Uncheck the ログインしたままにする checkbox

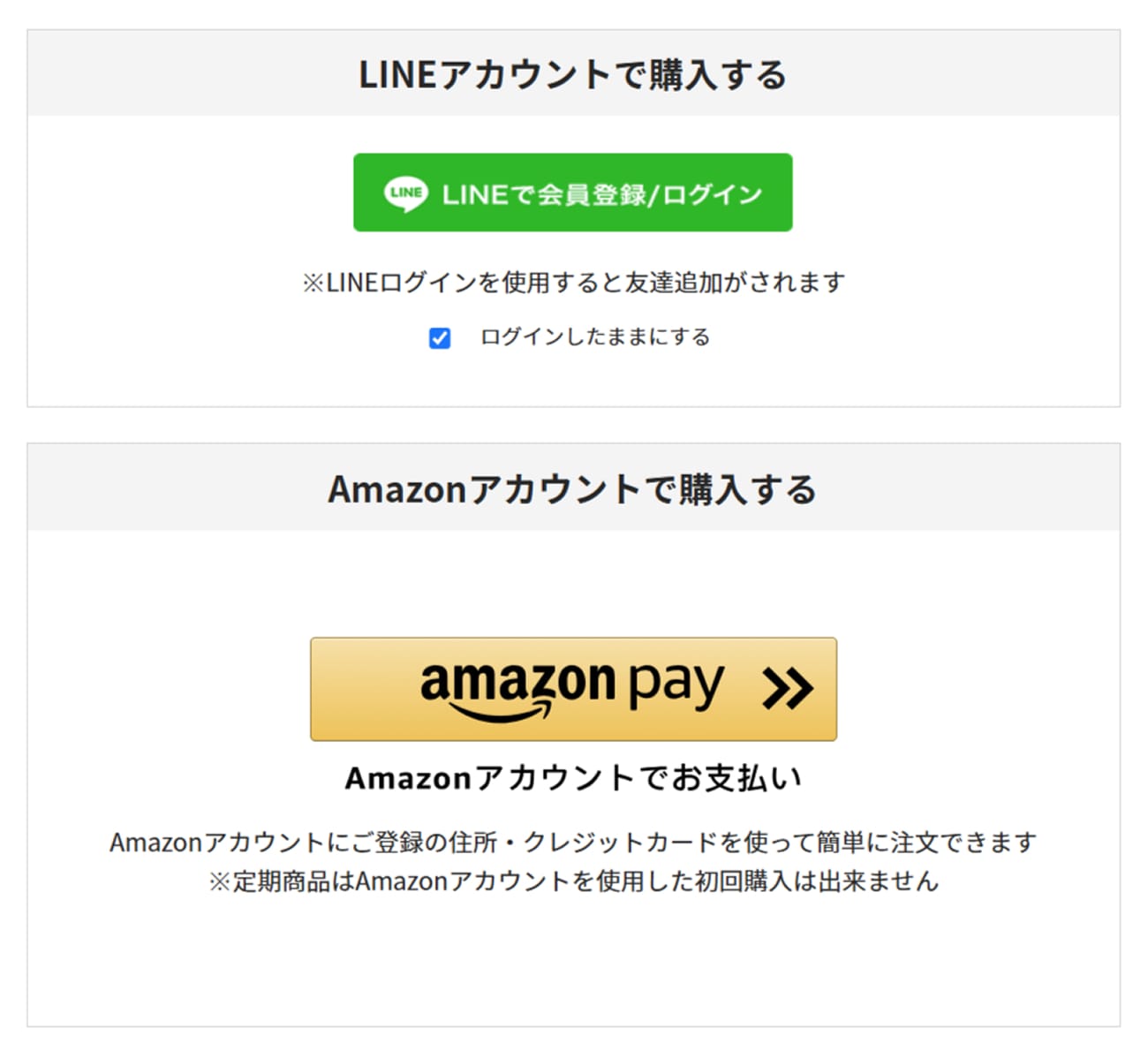[440, 338]
